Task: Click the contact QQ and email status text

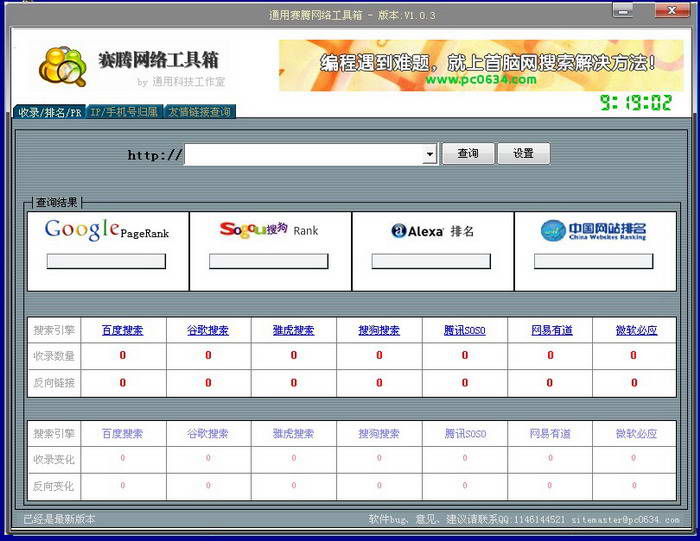Action: tap(524, 520)
